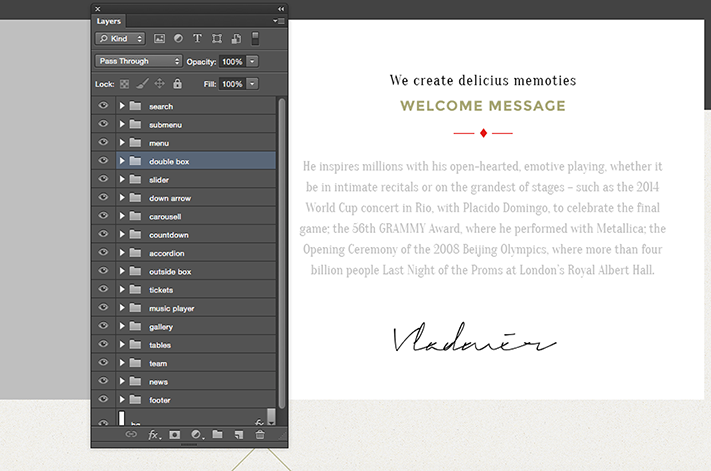Hide the search group layer
This screenshot has width=711, height=471.
coord(103,105)
